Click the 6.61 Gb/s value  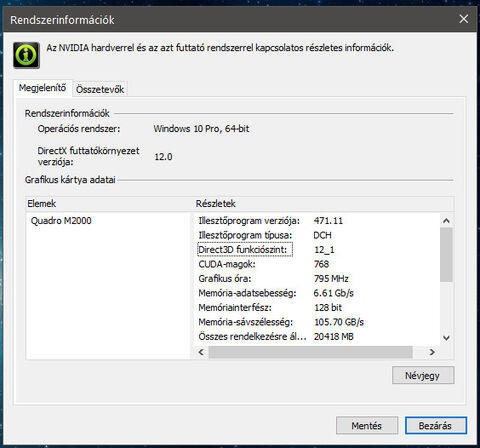point(334,293)
